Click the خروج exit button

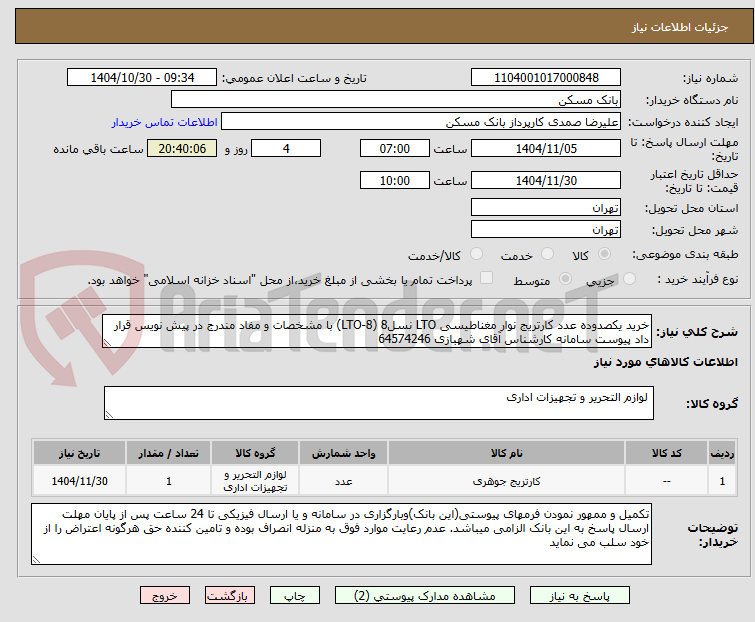click(165, 596)
